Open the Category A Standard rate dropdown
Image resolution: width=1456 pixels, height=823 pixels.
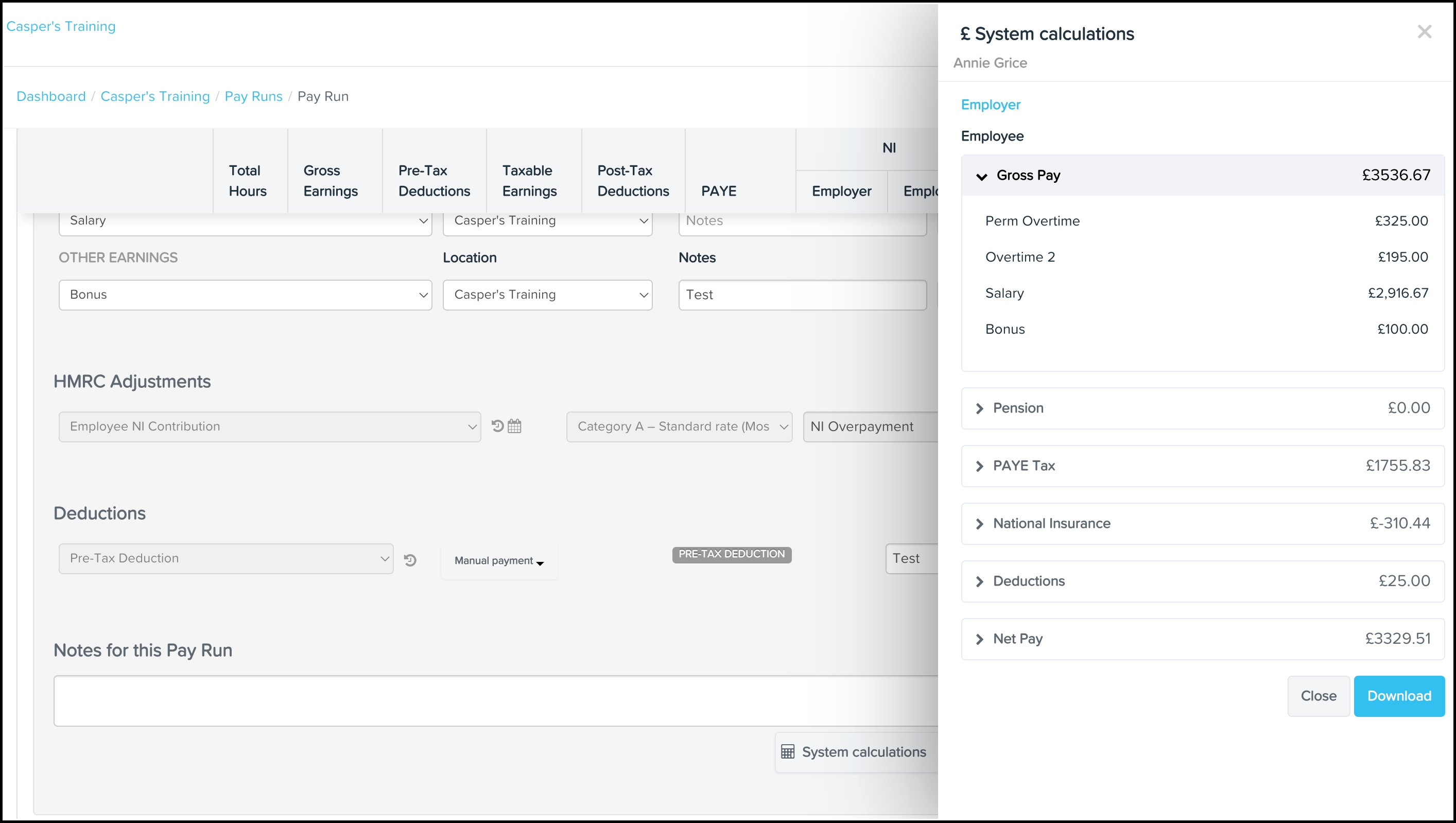(680, 426)
